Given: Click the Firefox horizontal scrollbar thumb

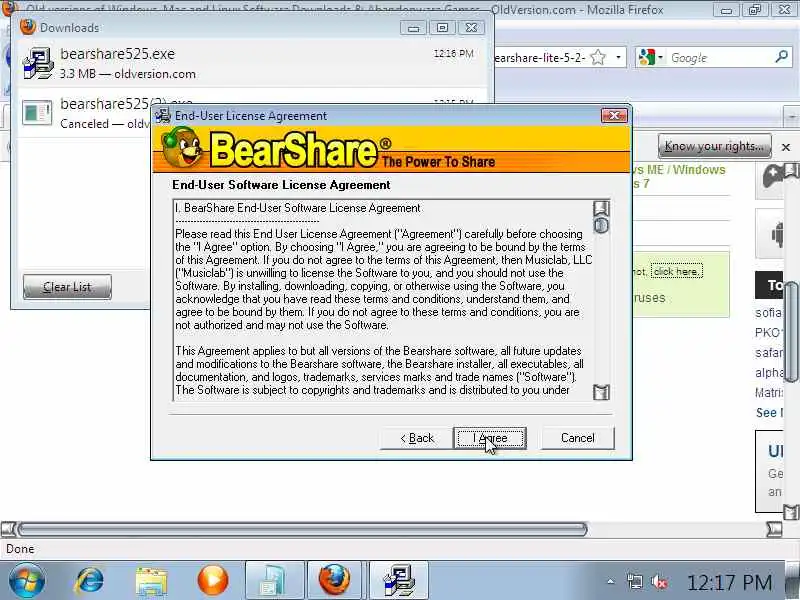Looking at the screenshot, I should point(303,529).
